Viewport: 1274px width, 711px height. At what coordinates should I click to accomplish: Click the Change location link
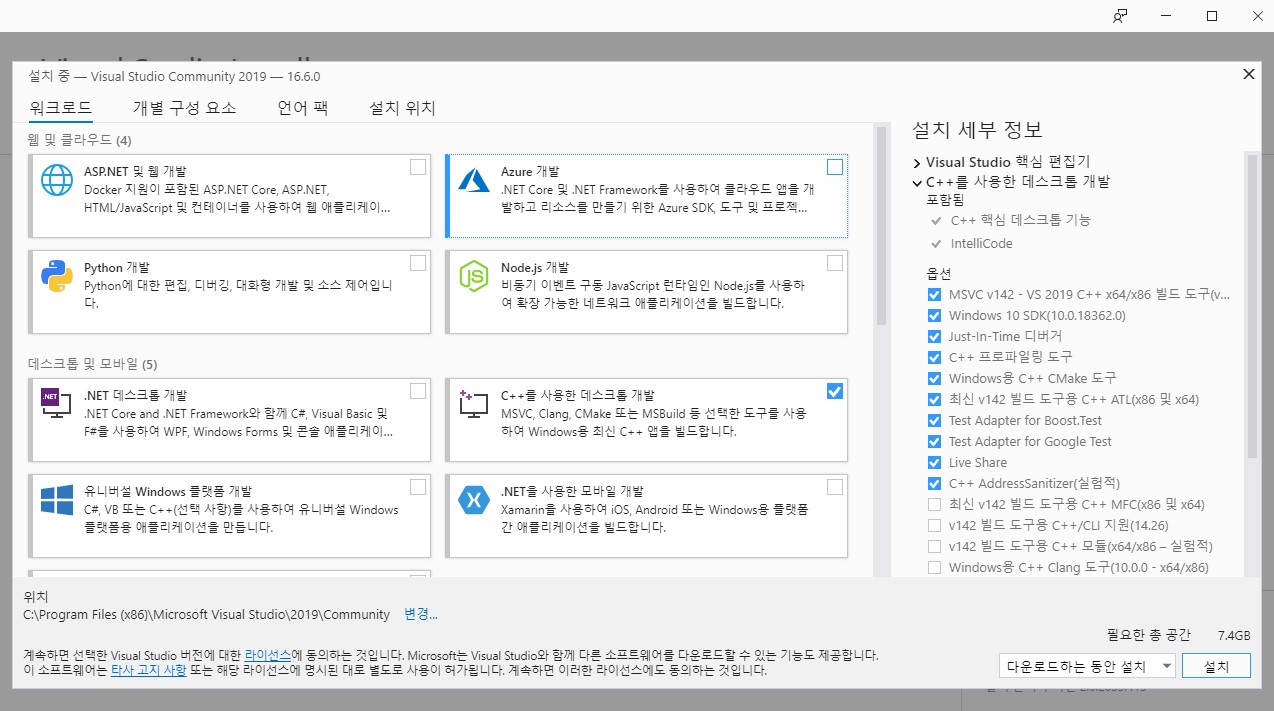point(421,614)
